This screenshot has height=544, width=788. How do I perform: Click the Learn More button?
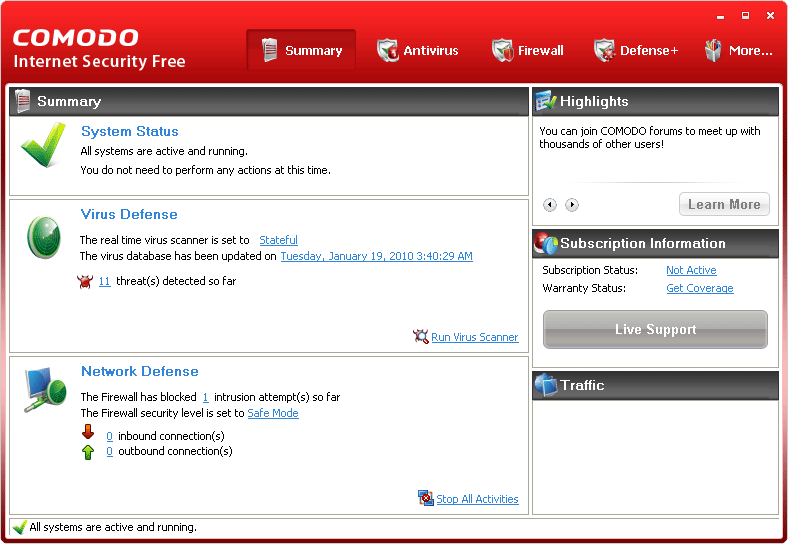point(724,204)
